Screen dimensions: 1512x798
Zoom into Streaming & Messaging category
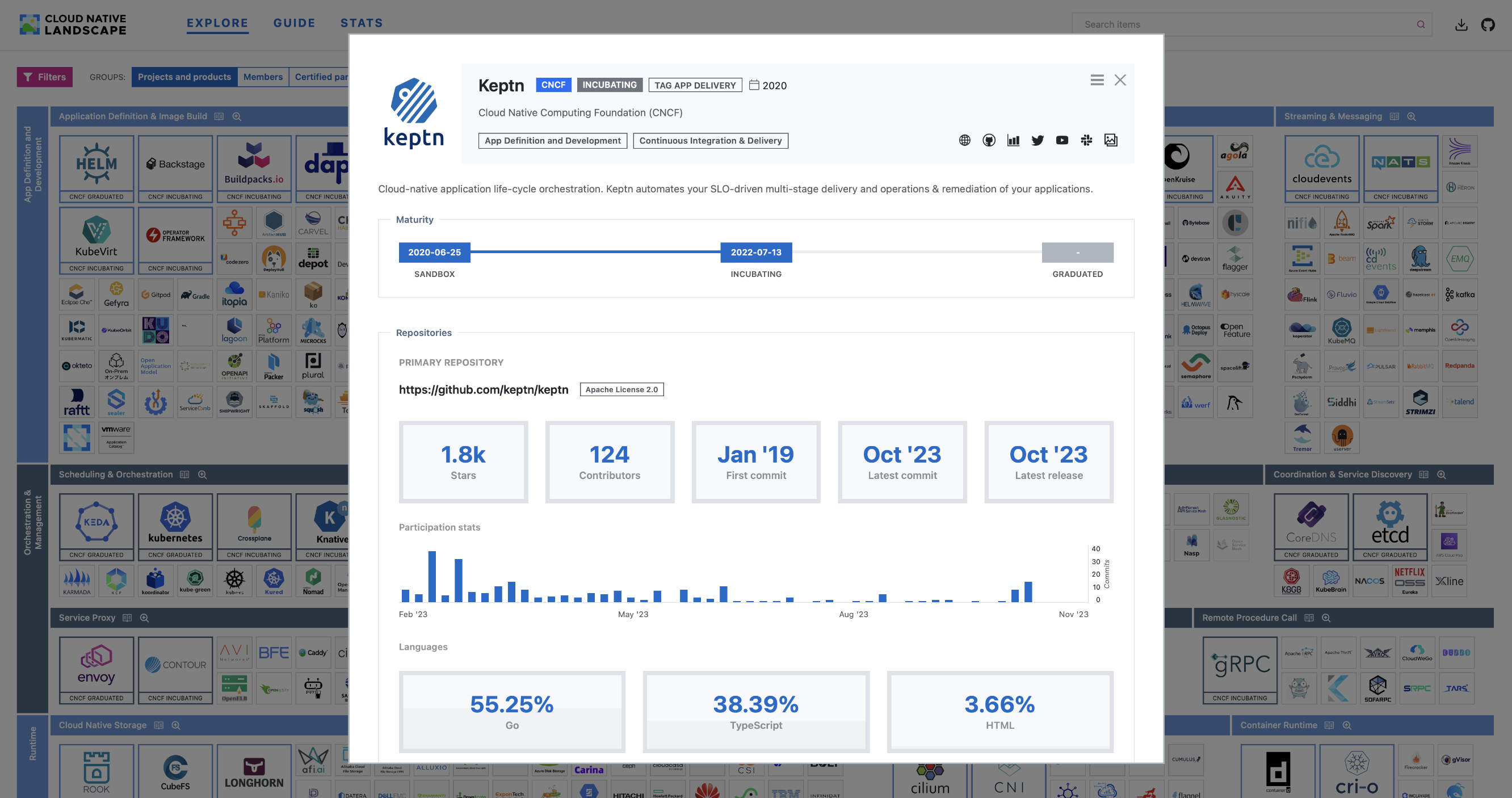(x=1411, y=117)
